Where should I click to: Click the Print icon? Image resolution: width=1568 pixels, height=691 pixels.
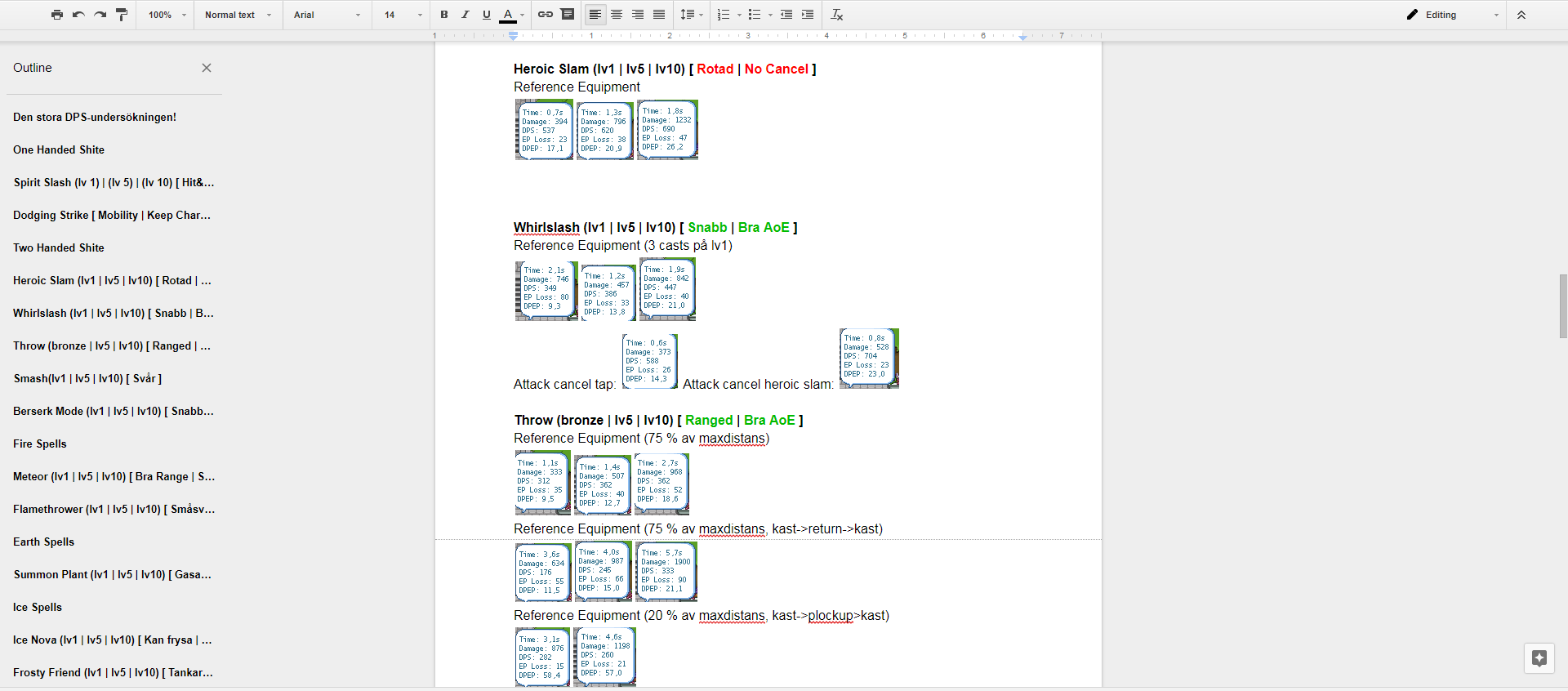pos(57,15)
